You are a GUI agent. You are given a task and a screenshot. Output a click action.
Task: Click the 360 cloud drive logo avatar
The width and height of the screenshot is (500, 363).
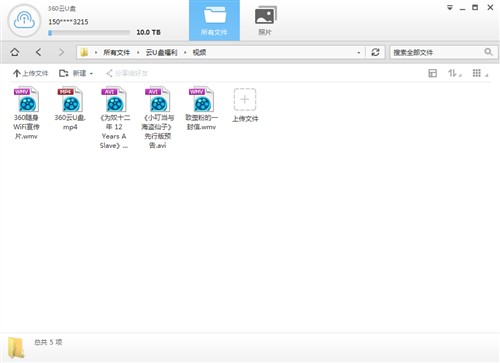click(x=24, y=21)
